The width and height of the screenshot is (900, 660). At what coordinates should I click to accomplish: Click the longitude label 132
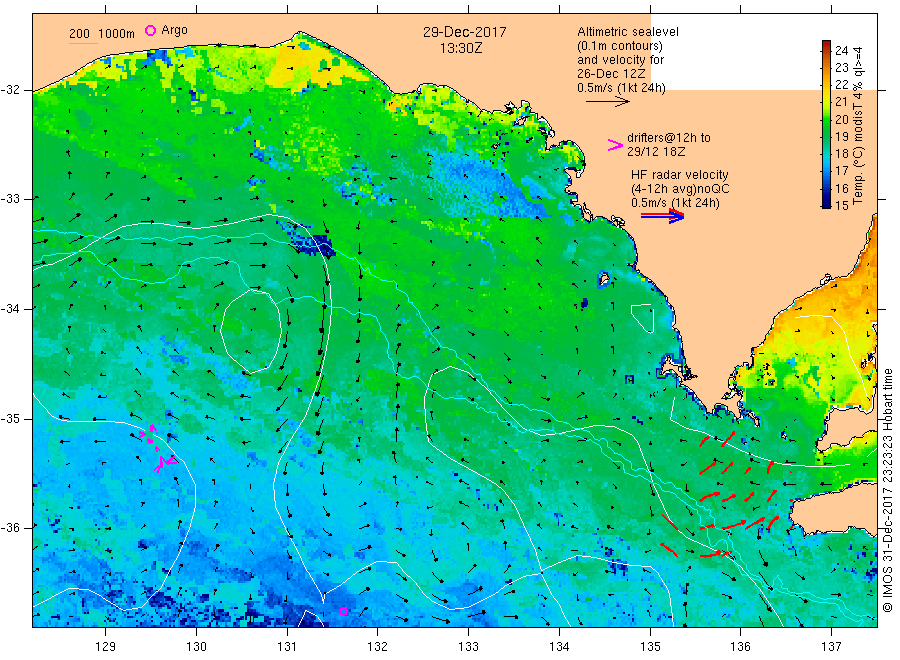(378, 647)
